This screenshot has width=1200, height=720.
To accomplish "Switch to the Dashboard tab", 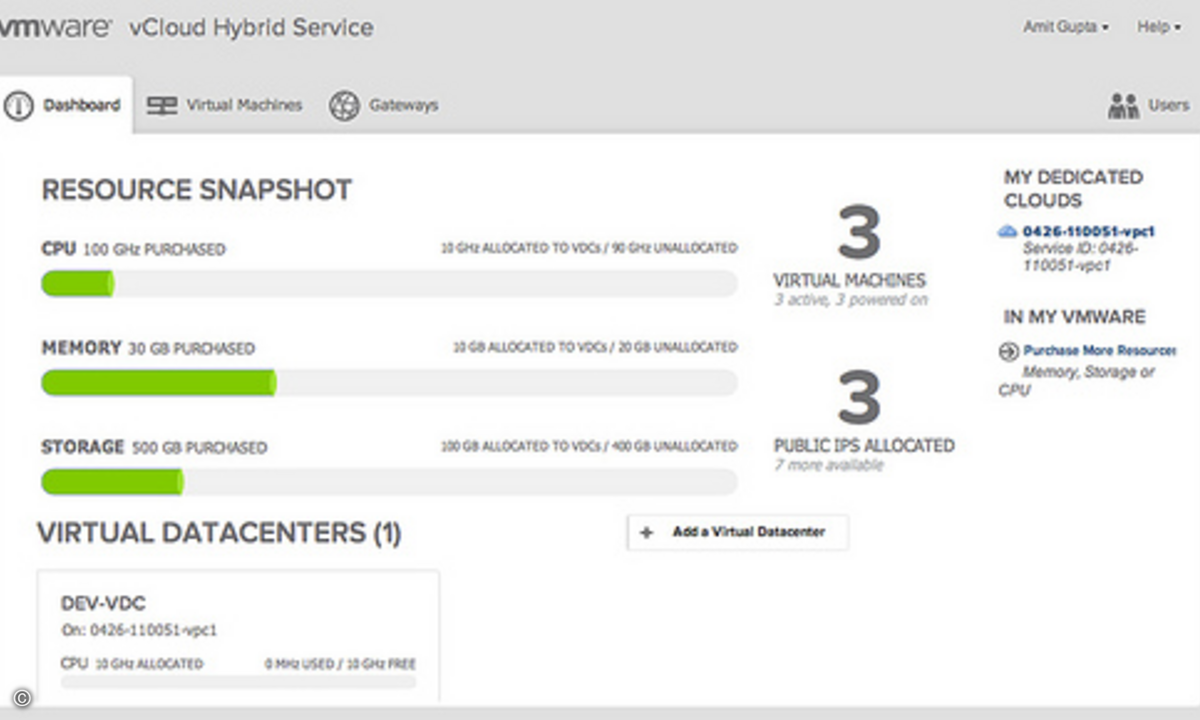I will pos(65,105).
